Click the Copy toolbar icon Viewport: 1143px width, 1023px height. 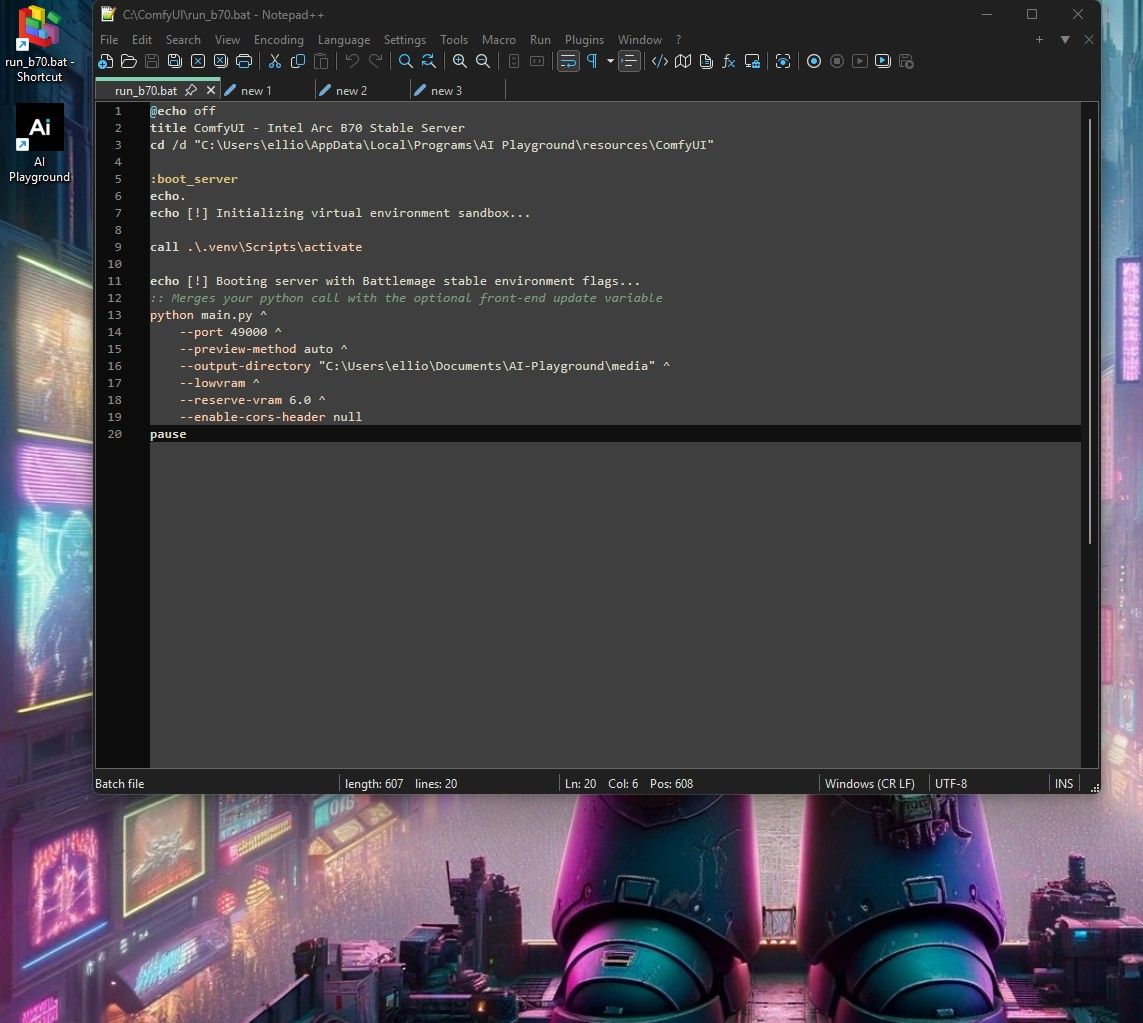[x=298, y=61]
